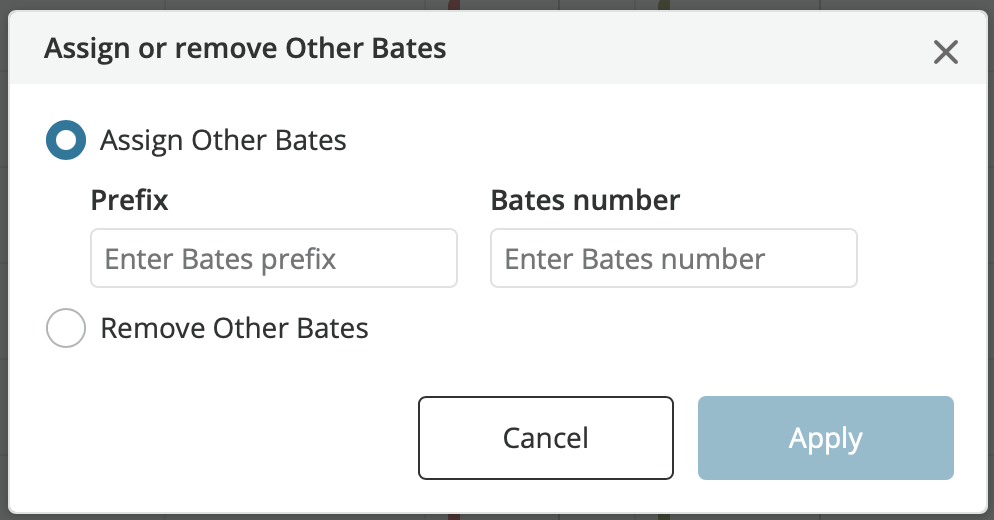Viewport: 994px width, 520px height.
Task: Select the Assign Other Bates radio button
Action: tap(66, 140)
